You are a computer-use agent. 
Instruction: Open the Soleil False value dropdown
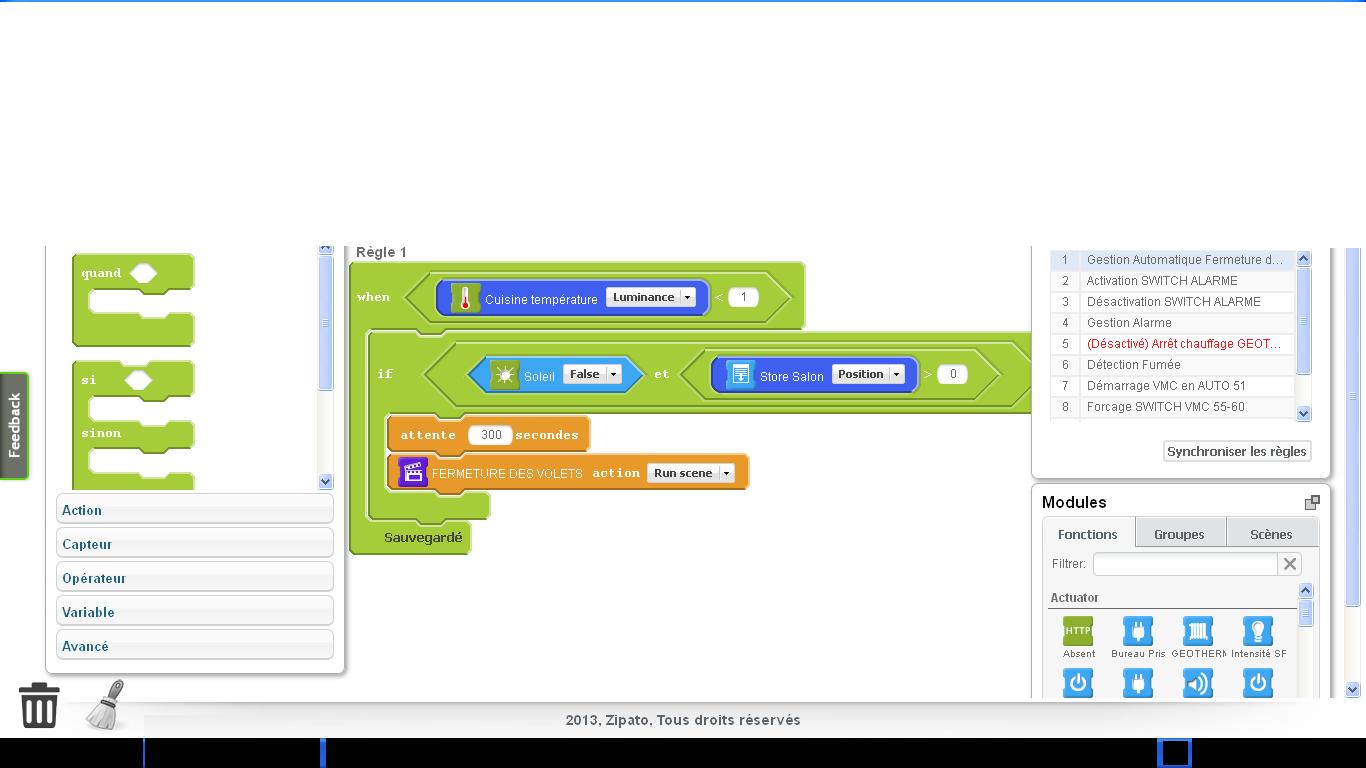point(592,374)
